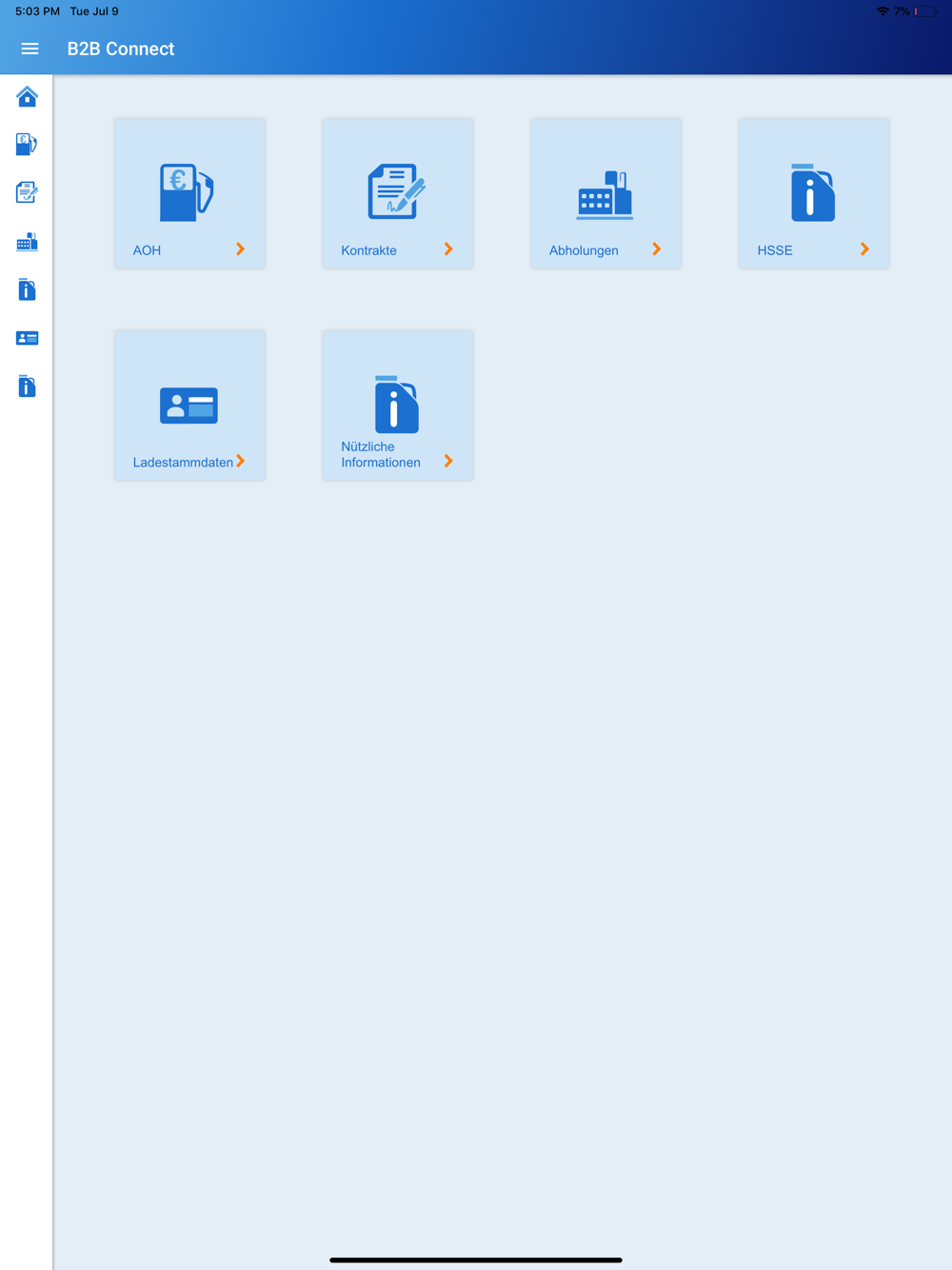Expand the Abholungen tile chevron
The height and width of the screenshot is (1270, 952).
[x=657, y=249]
